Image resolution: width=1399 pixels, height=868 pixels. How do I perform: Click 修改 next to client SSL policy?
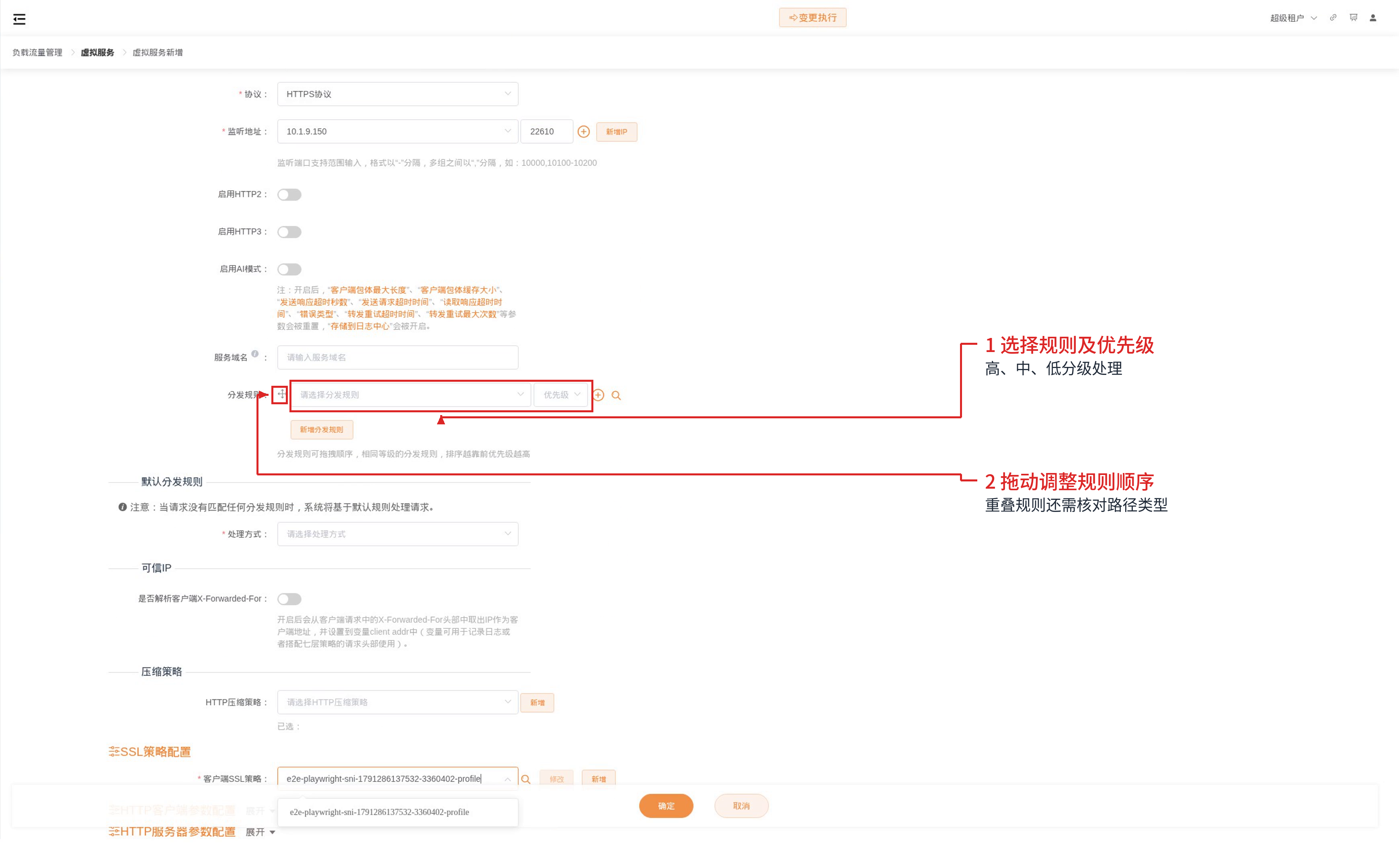pyautogui.click(x=556, y=779)
